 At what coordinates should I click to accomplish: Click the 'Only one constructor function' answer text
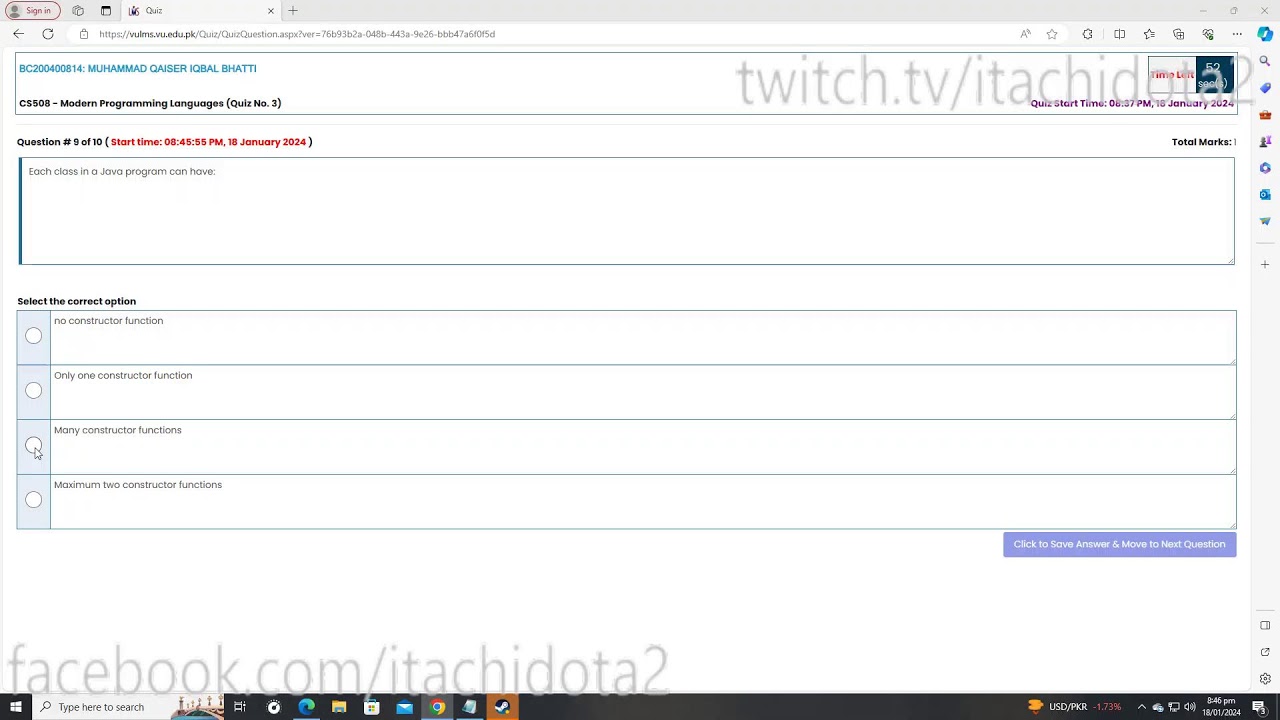pos(123,376)
